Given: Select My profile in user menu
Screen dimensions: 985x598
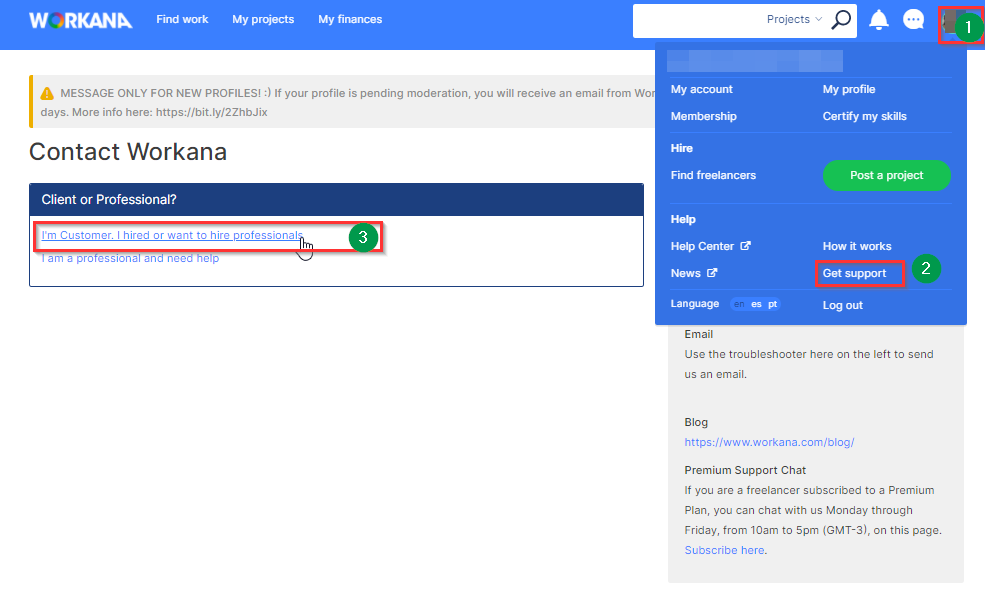Looking at the screenshot, I should coord(849,89).
